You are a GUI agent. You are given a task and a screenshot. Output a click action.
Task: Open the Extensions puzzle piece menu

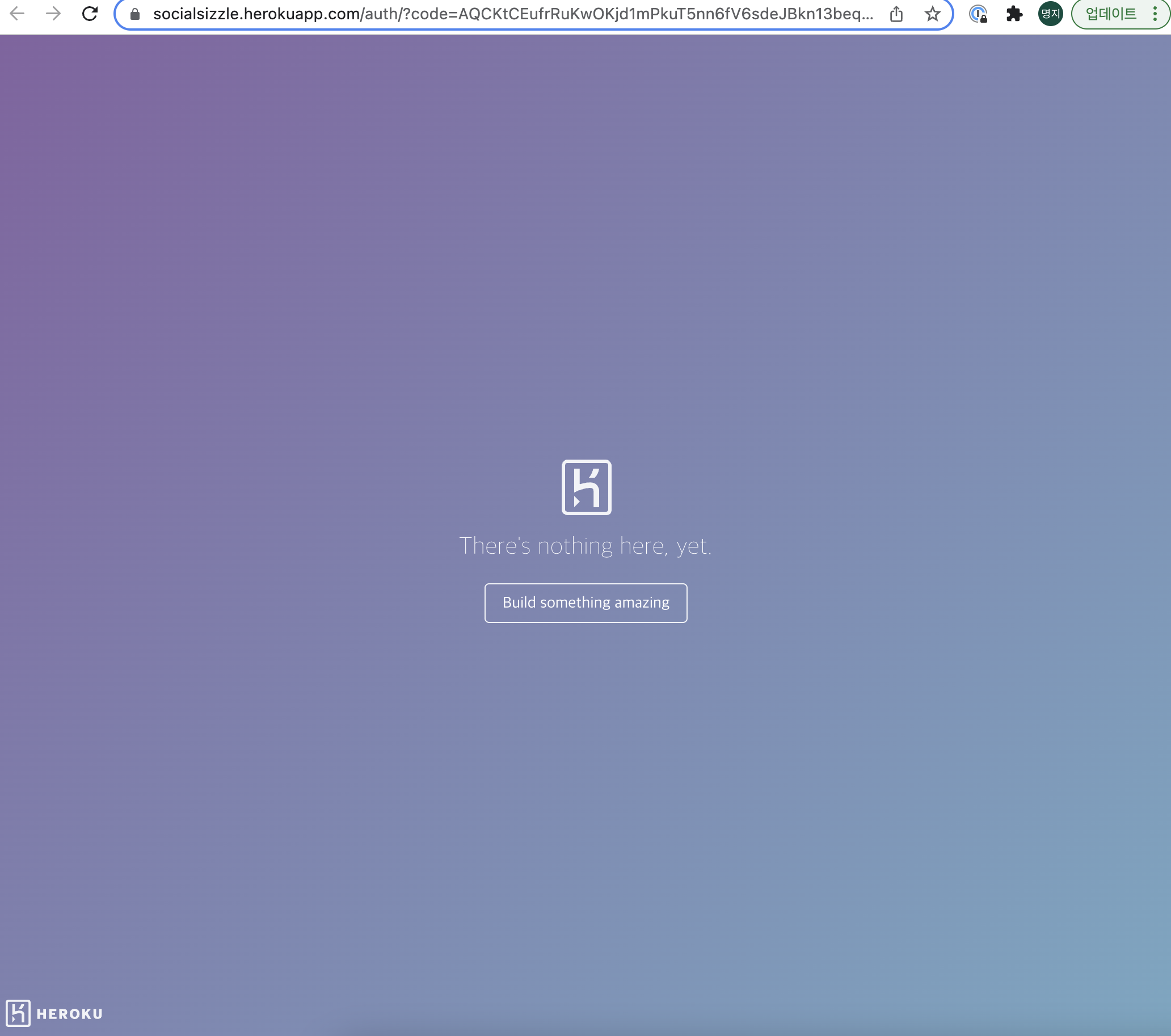pos(1014,14)
